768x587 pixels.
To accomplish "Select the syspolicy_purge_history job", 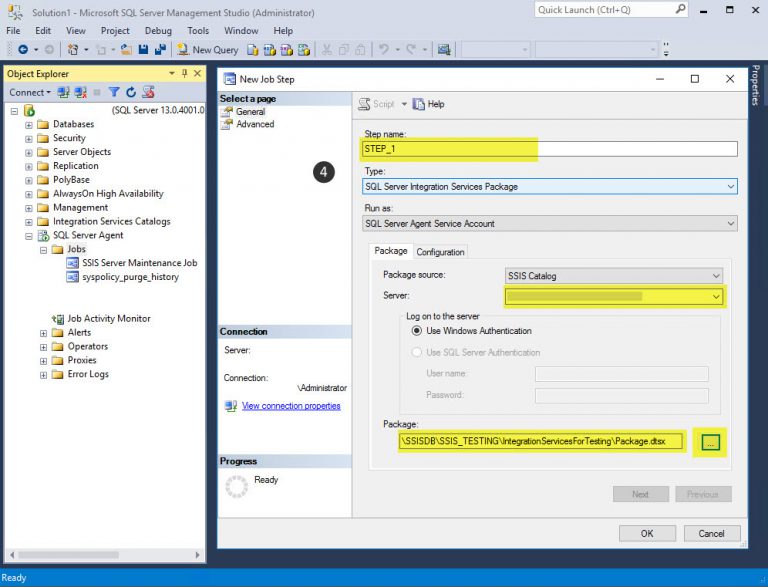I will click(x=130, y=277).
